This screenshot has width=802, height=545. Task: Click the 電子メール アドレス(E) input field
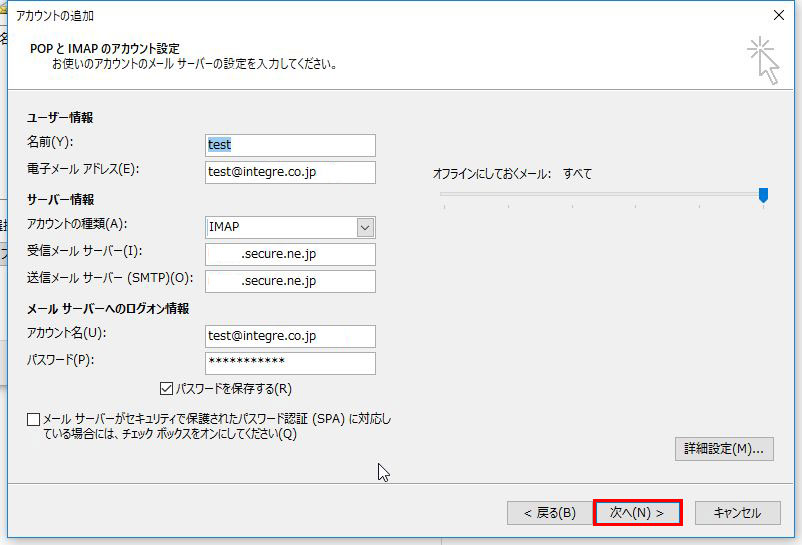(x=290, y=172)
